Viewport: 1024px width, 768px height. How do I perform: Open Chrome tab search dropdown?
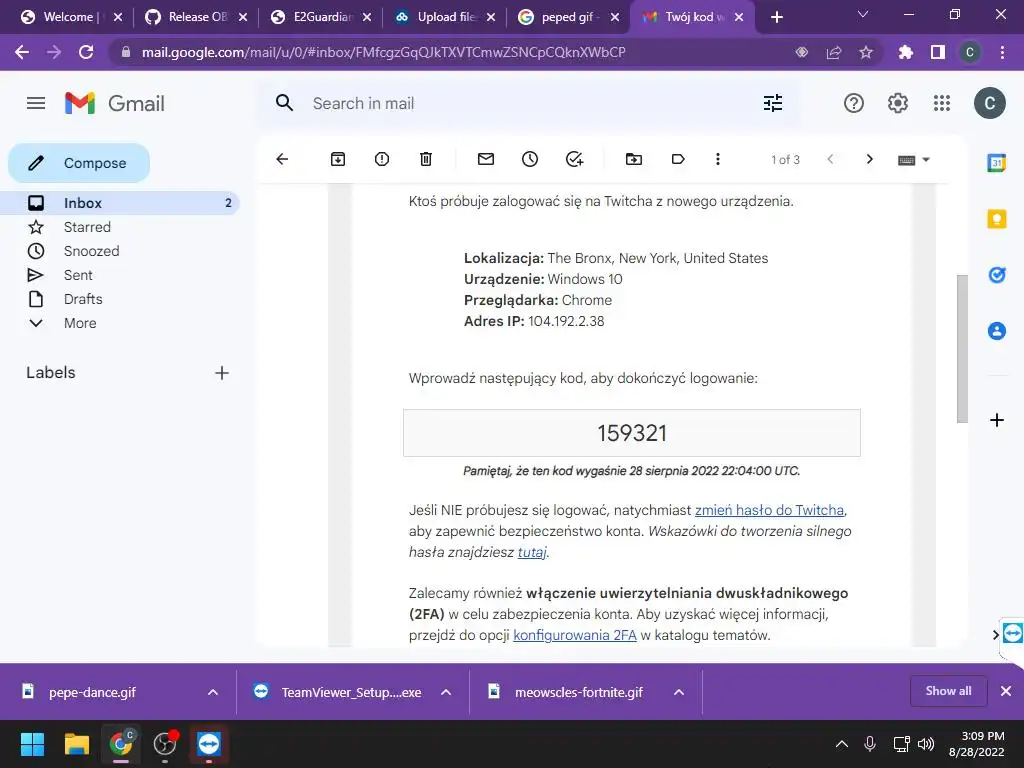[863, 14]
